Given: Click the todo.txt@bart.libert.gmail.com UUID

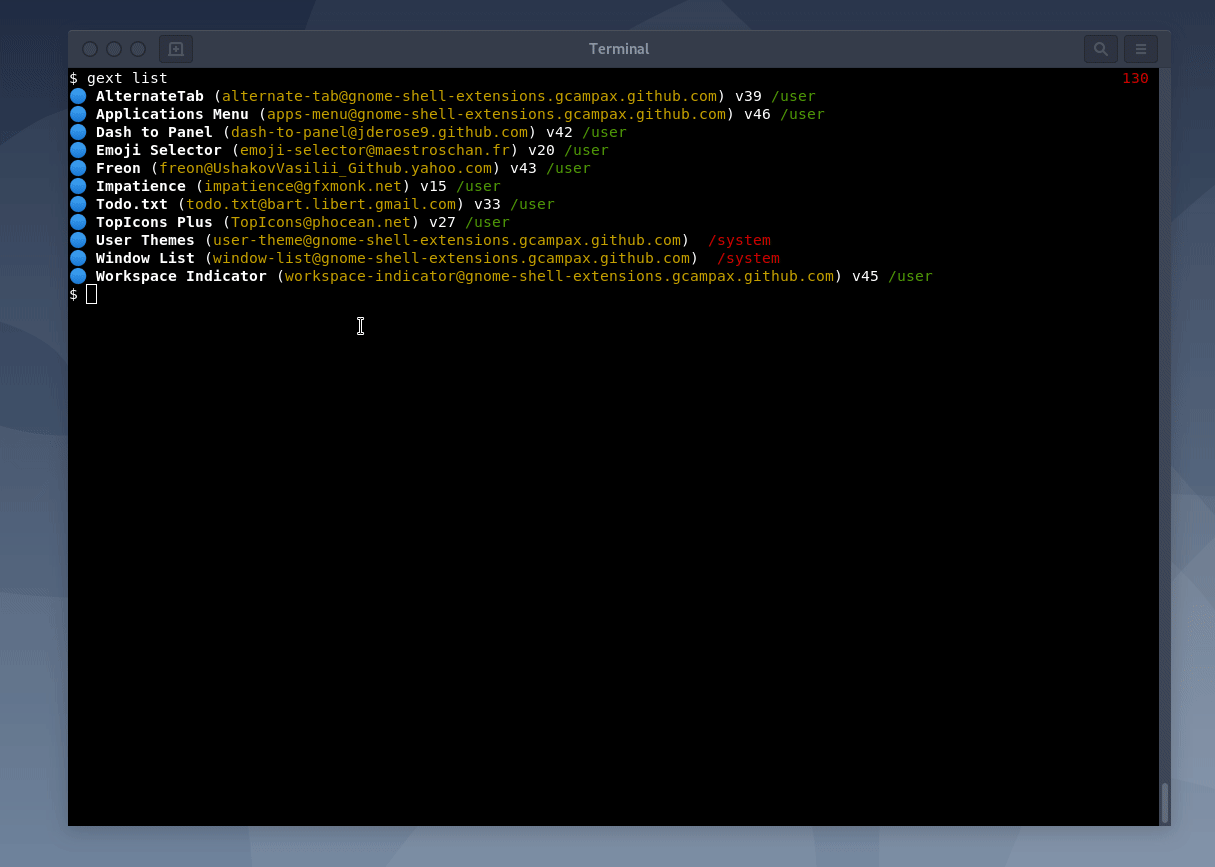Looking at the screenshot, I should pyautogui.click(x=321, y=205).
